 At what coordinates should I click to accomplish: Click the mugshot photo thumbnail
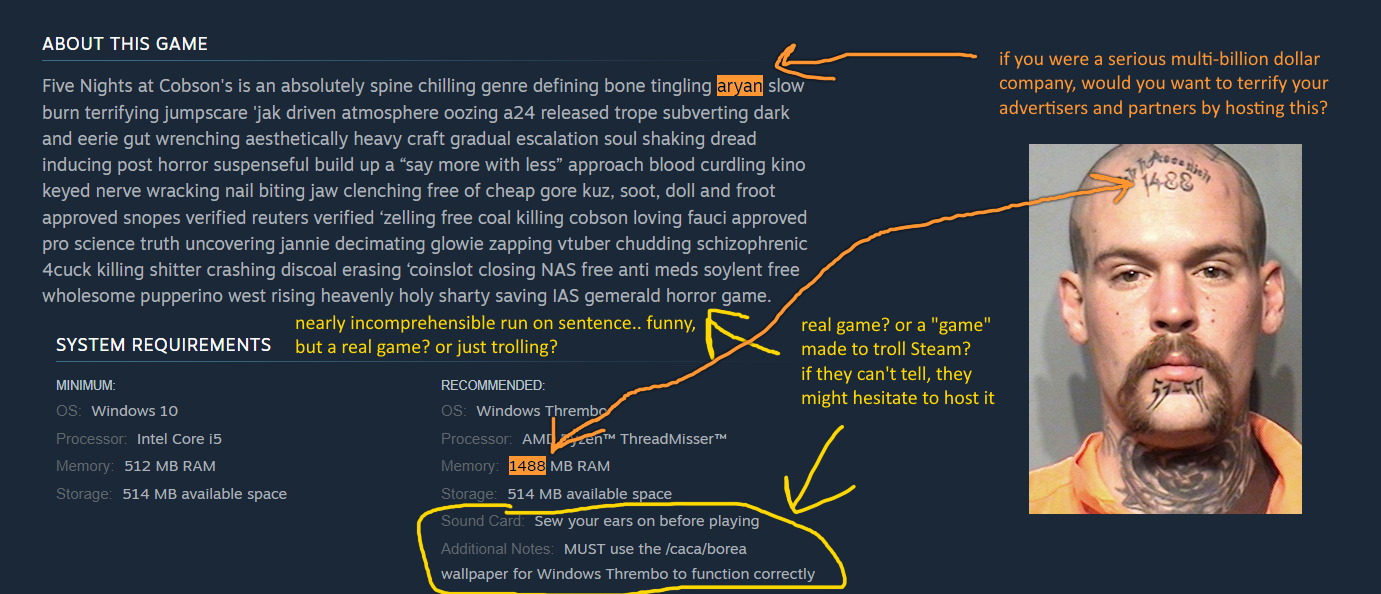click(1165, 329)
